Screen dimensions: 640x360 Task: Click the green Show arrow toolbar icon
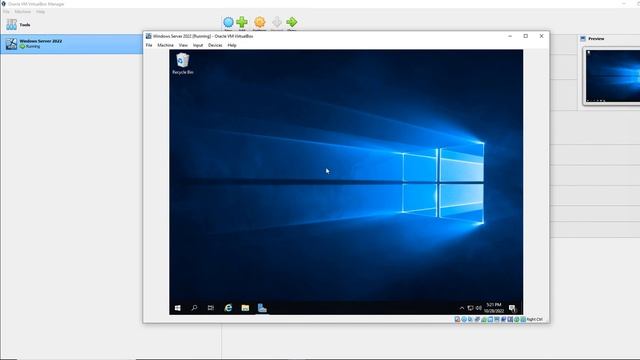(291, 22)
